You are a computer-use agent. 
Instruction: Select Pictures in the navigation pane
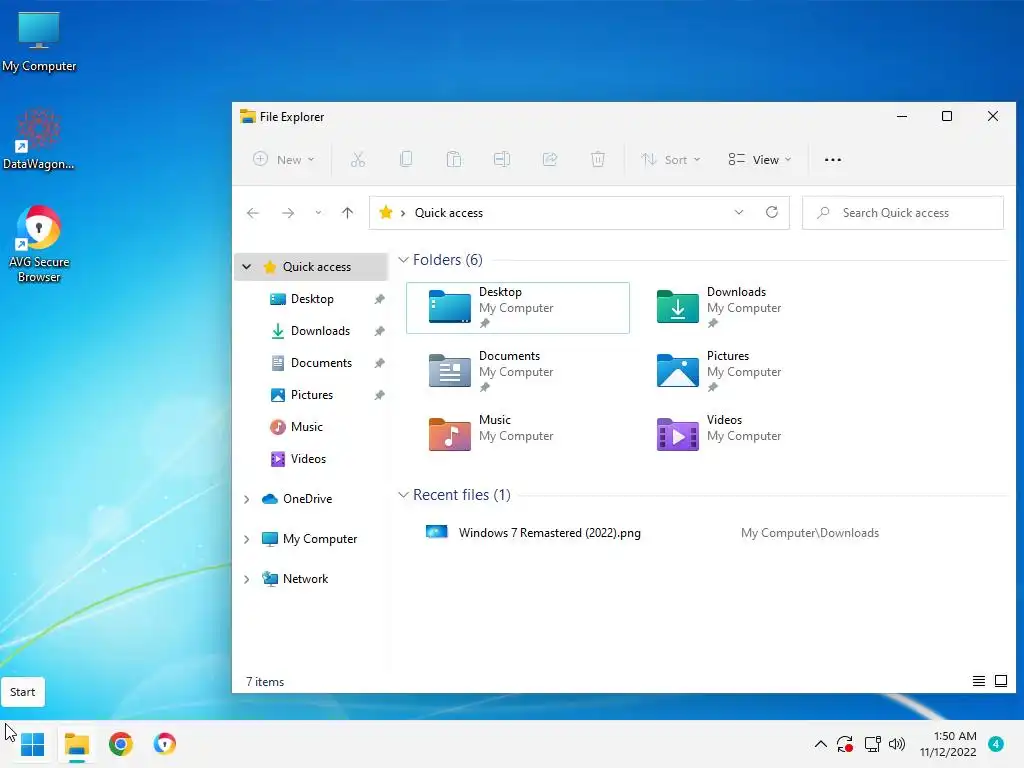pyautogui.click(x=312, y=395)
